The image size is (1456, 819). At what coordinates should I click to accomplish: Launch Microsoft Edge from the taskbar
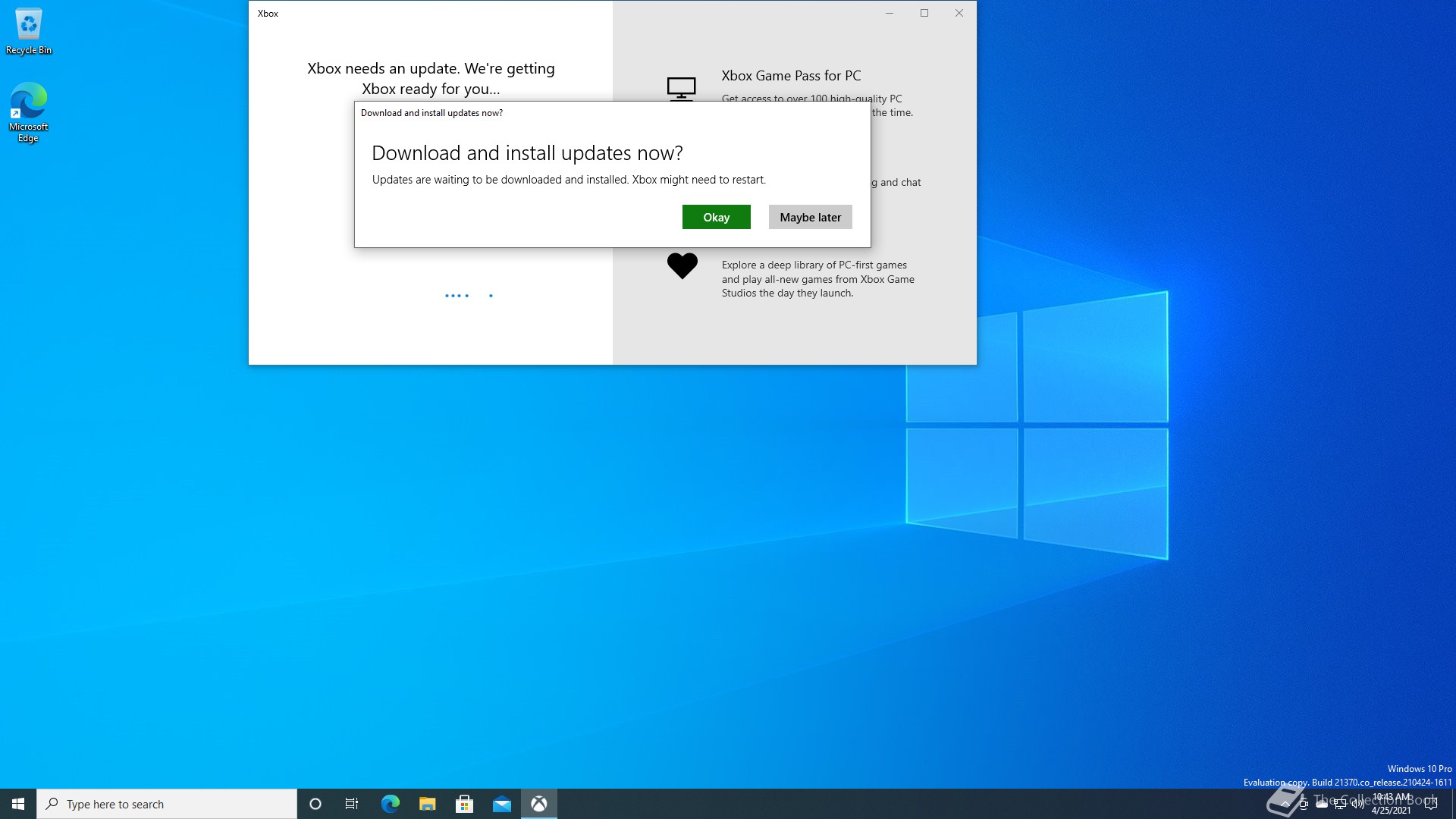click(390, 804)
